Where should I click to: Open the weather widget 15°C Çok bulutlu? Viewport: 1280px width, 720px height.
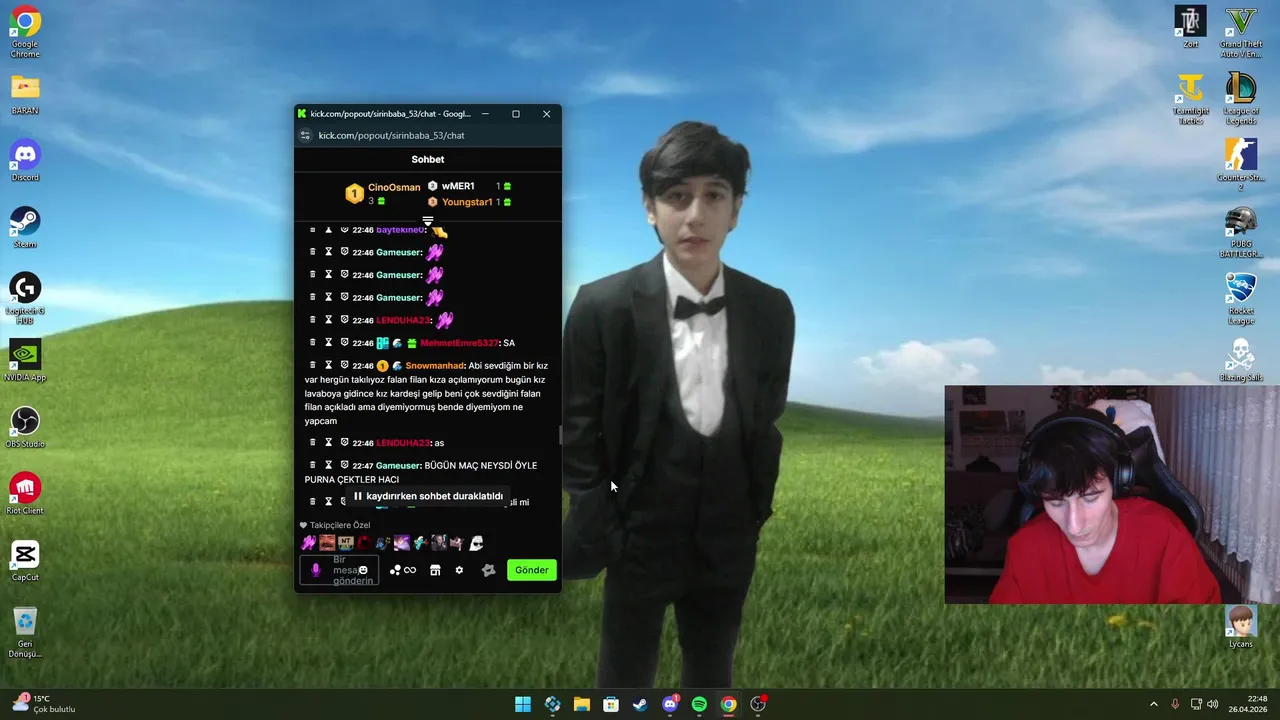coord(44,704)
